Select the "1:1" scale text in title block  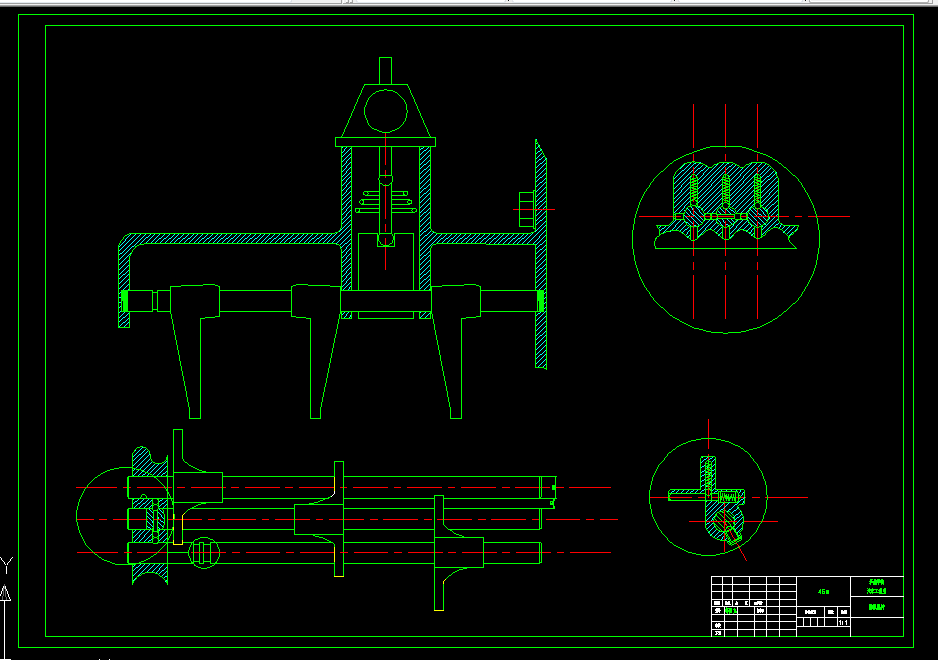point(843,623)
